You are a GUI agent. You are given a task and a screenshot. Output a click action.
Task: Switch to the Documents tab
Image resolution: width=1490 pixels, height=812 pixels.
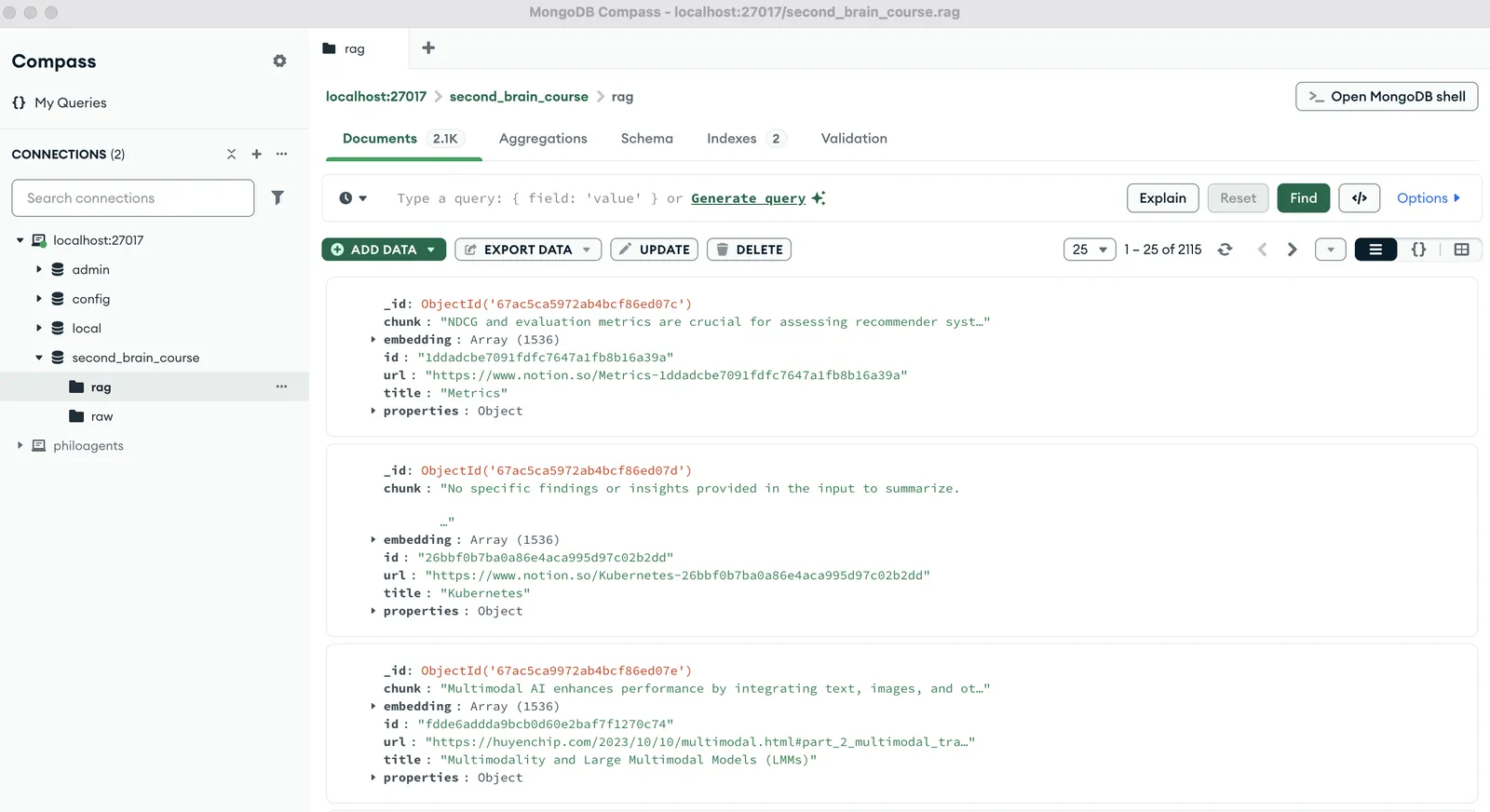click(402, 138)
